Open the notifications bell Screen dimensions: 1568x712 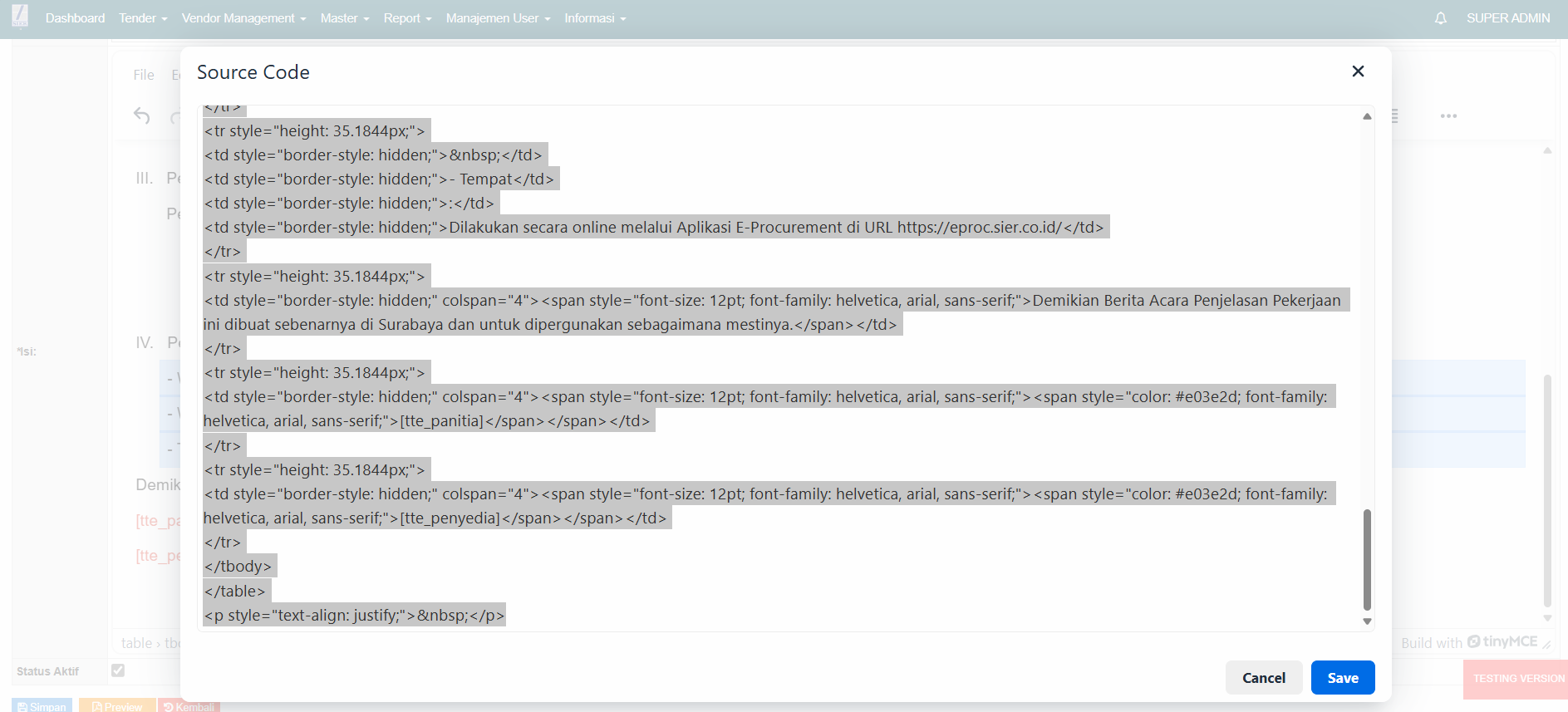click(x=1441, y=18)
